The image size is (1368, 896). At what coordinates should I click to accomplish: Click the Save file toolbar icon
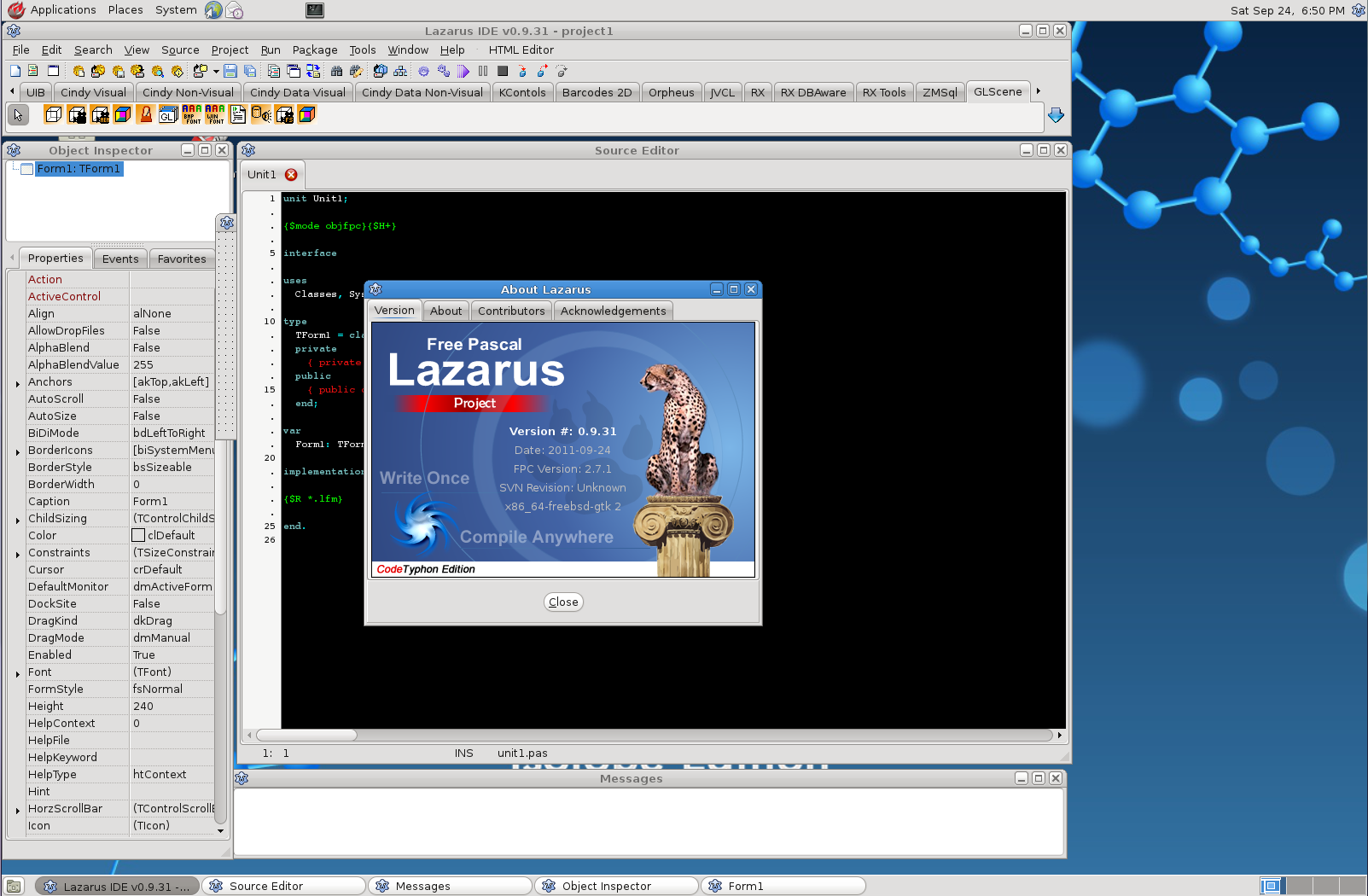coord(230,71)
